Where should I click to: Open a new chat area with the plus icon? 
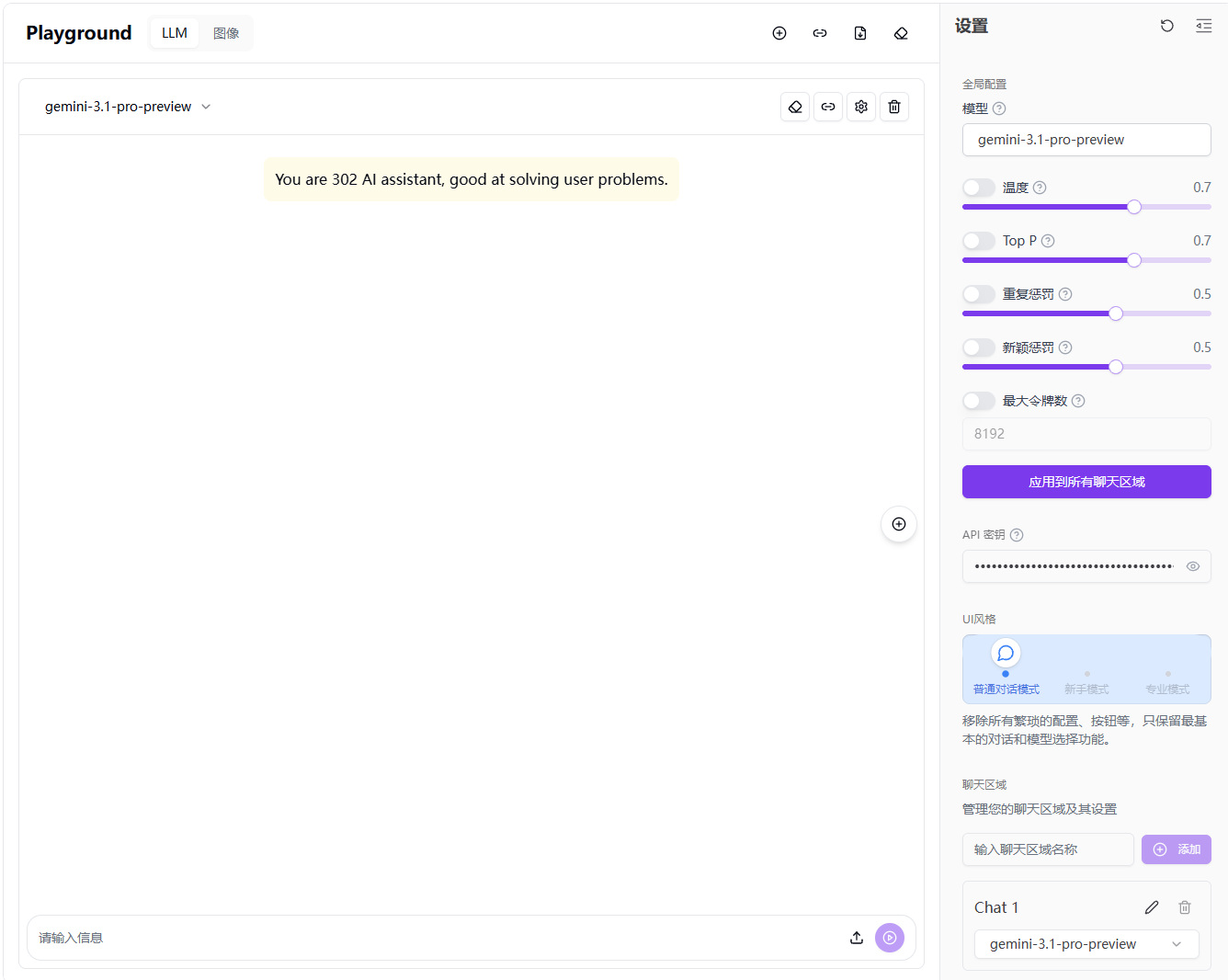[x=779, y=33]
